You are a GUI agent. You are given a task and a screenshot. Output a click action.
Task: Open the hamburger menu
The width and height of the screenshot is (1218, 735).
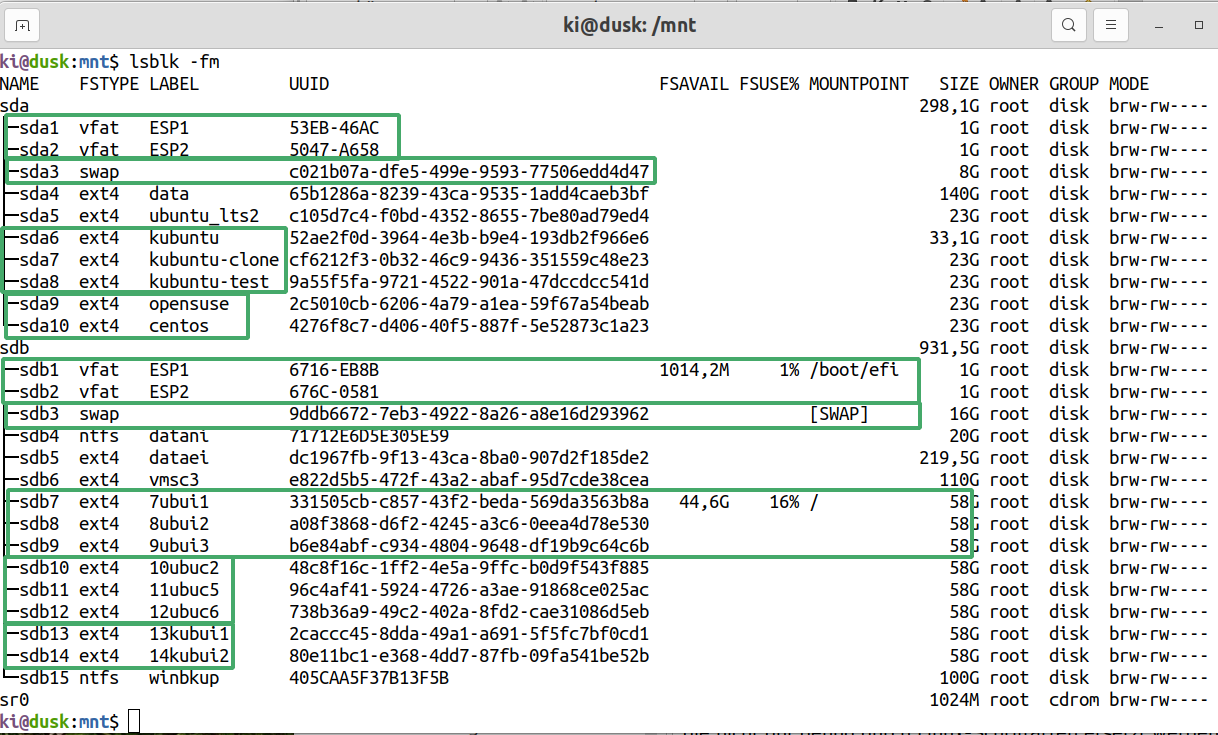[1110, 24]
